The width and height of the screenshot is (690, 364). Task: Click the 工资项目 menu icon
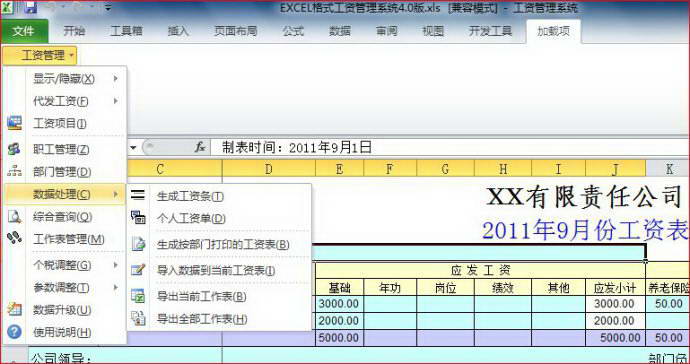[14, 123]
